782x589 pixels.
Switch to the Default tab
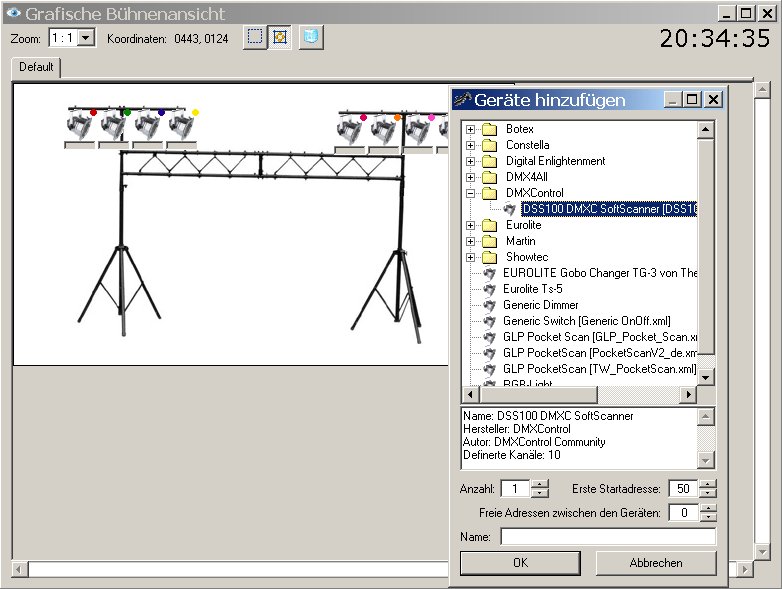point(36,67)
